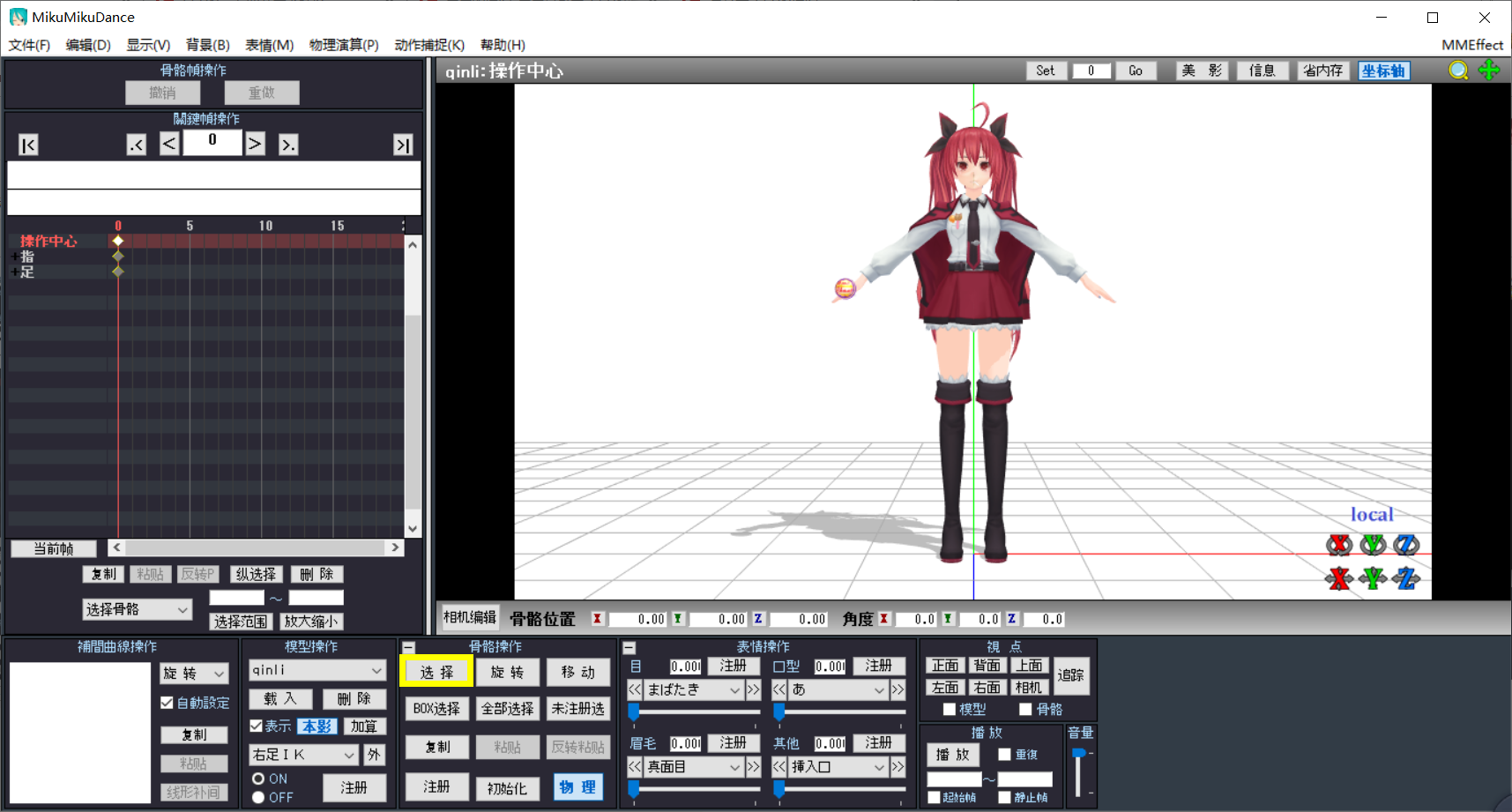Screen dimensions: 1512x812
Task: Jump to the last keyframe button
Action: (403, 145)
